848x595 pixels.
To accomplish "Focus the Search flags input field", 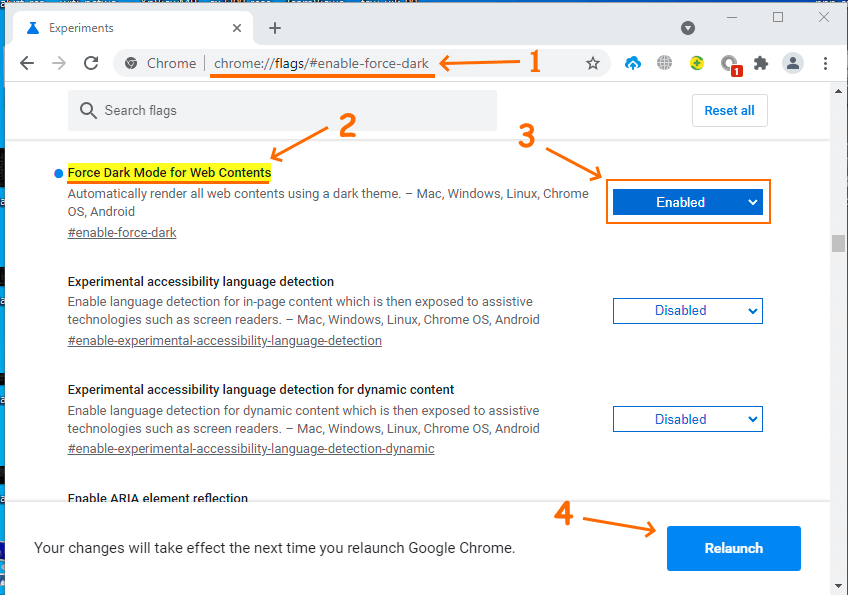I will point(290,110).
